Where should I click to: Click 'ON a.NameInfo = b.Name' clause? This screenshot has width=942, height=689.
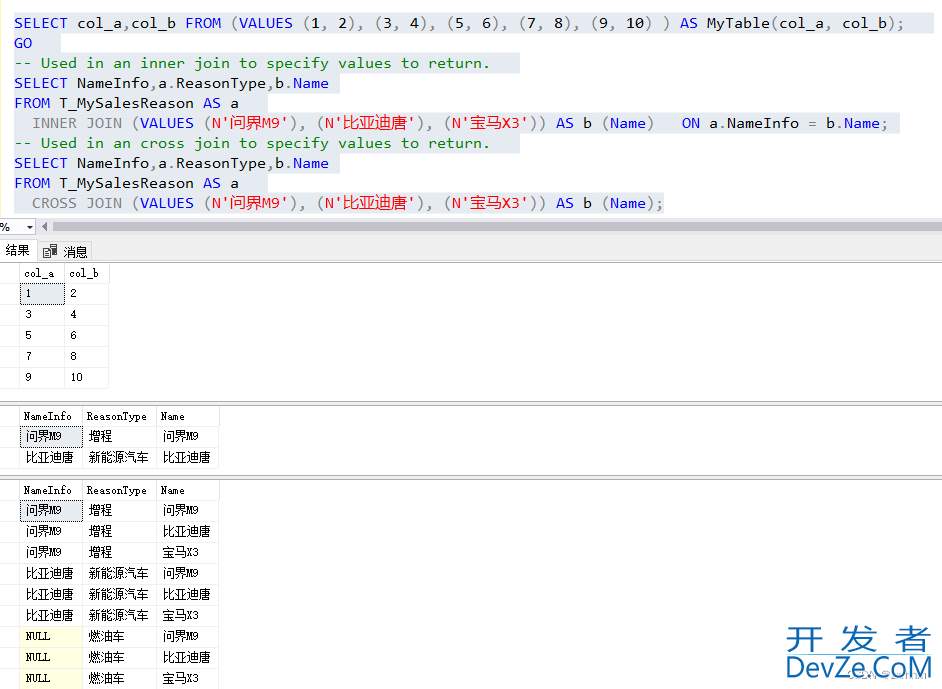[784, 123]
